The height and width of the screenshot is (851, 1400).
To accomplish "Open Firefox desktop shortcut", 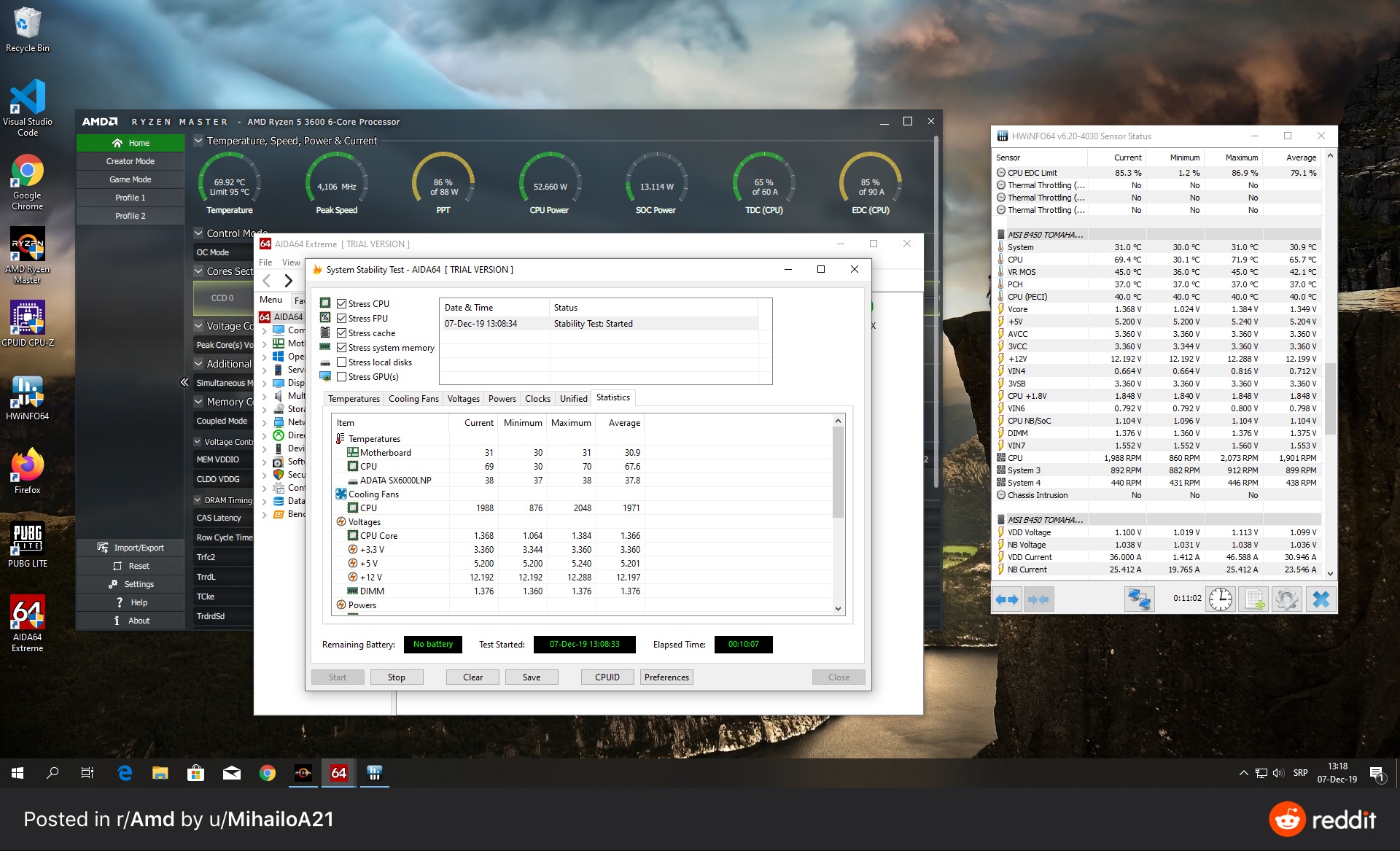I will [x=27, y=471].
